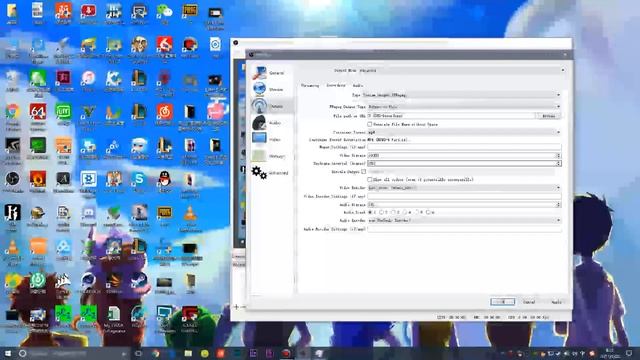Open Task View on taskbar
This screenshot has height=360, width=640.
[x=139, y=353]
